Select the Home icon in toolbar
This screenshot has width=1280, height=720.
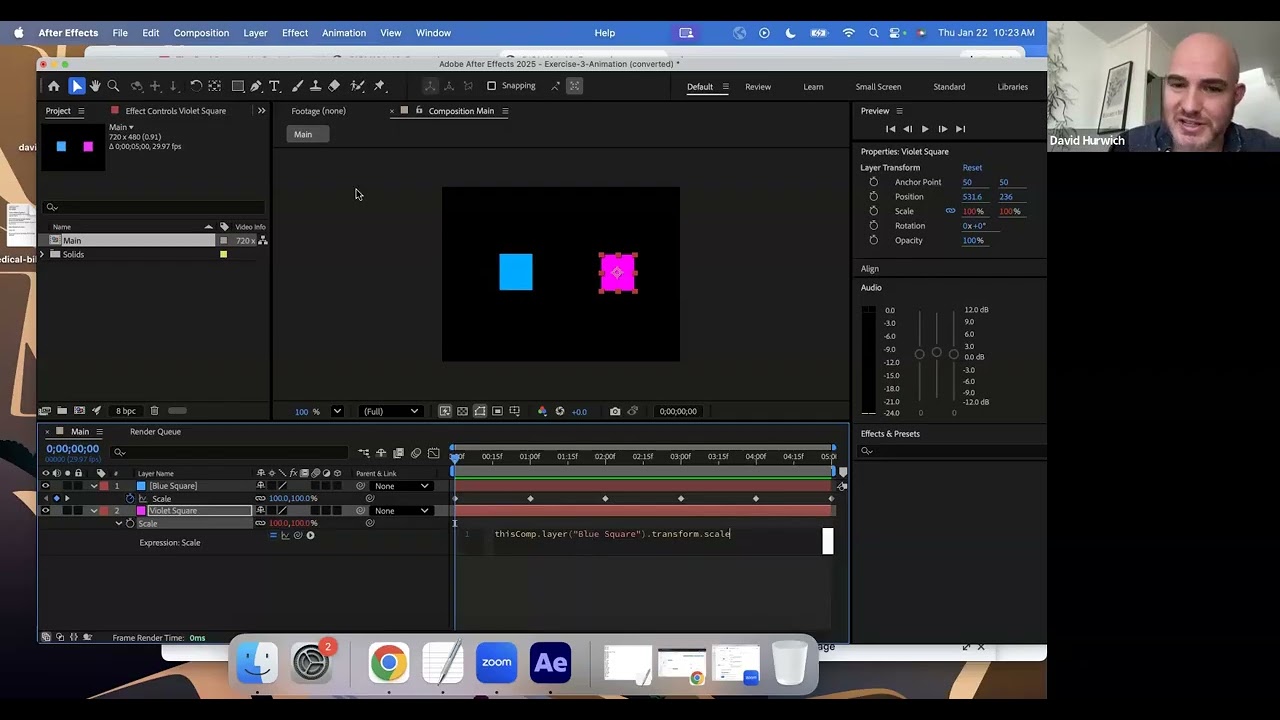54,86
